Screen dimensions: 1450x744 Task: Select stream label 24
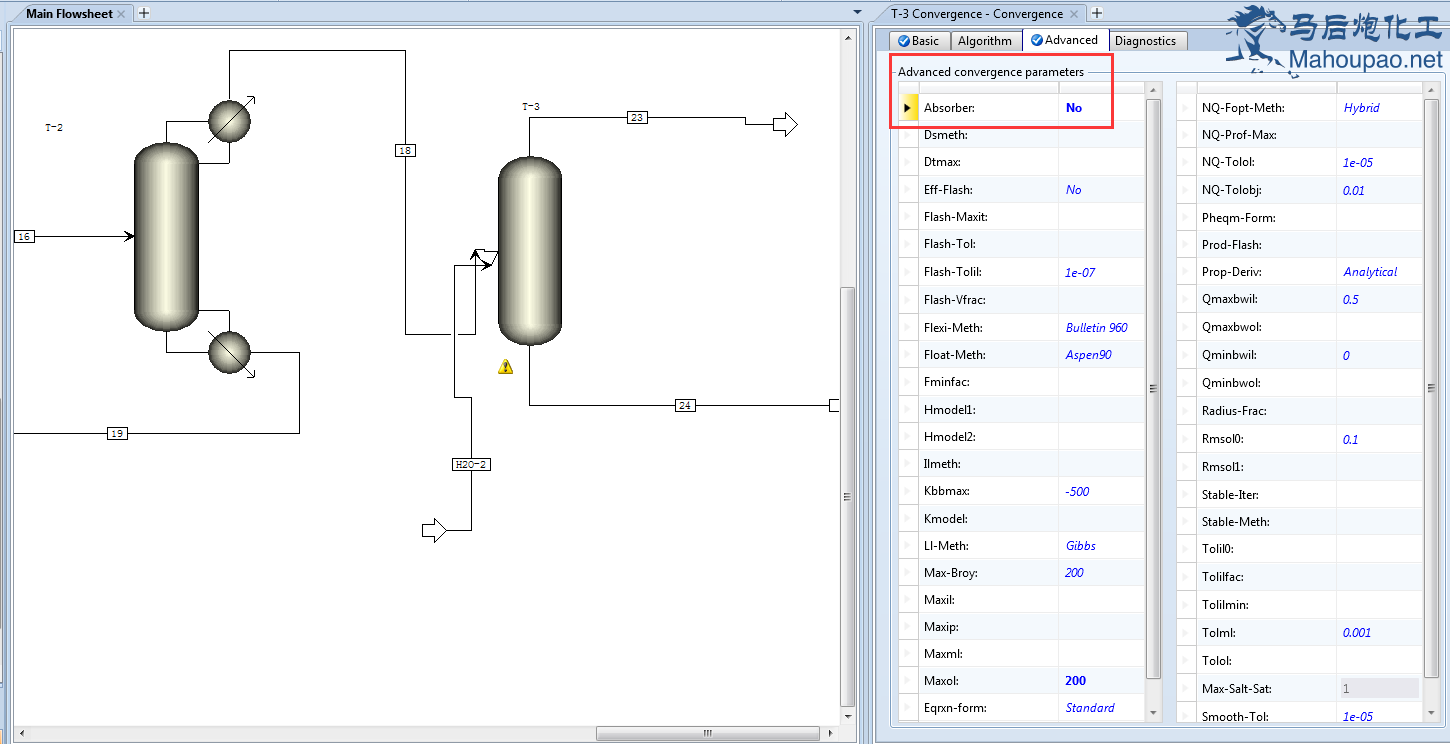click(x=685, y=405)
